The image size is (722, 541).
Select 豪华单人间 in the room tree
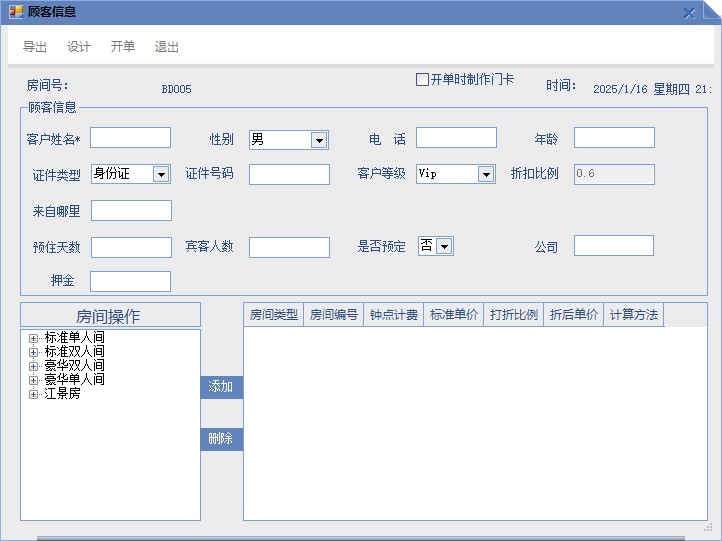75,379
